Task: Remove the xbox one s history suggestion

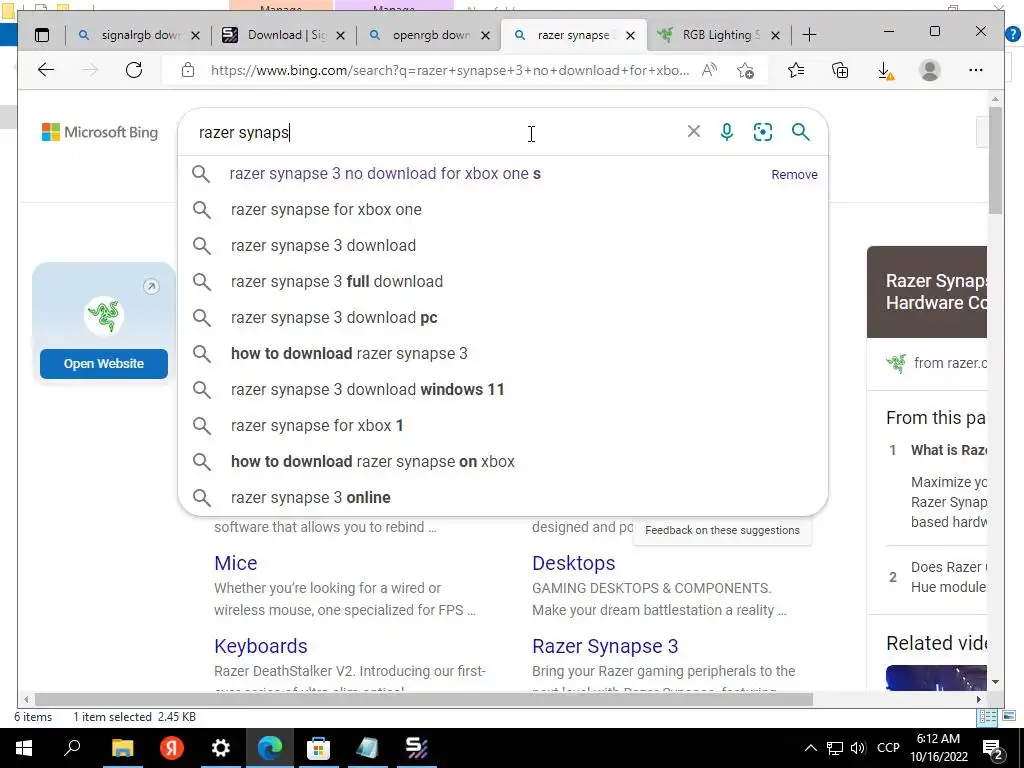Action: tap(794, 174)
